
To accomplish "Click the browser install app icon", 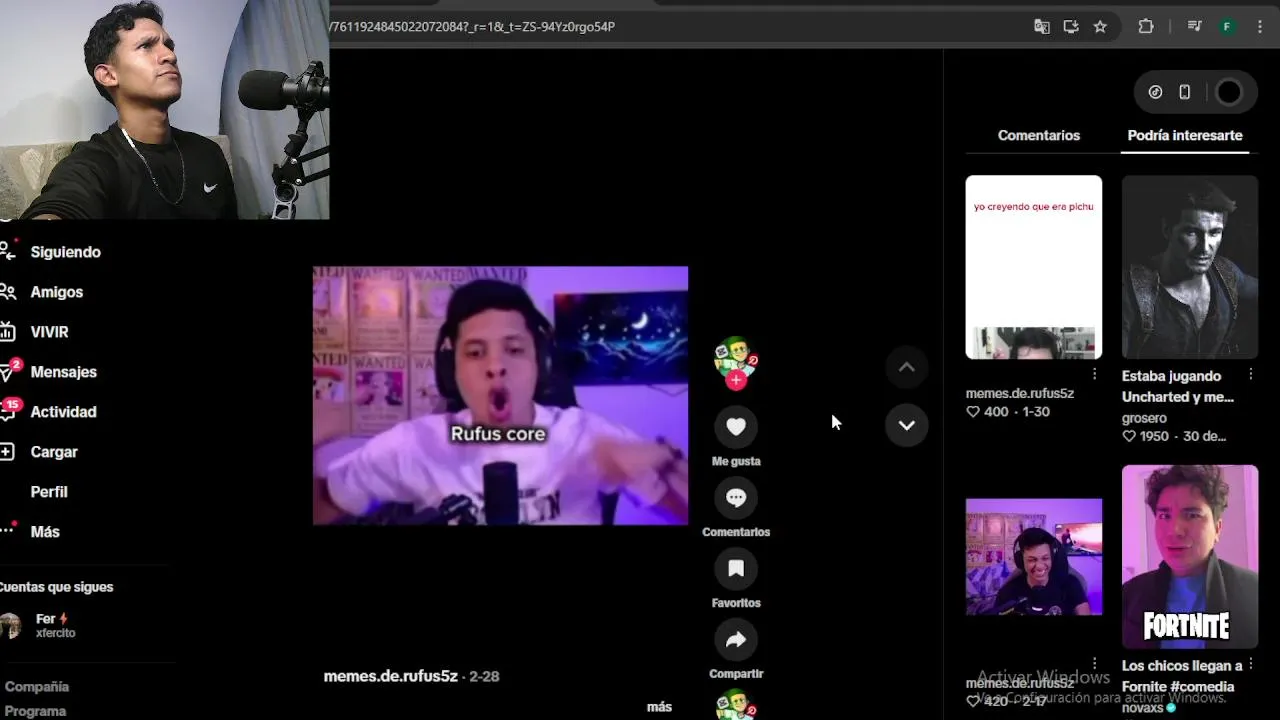I will (1071, 27).
